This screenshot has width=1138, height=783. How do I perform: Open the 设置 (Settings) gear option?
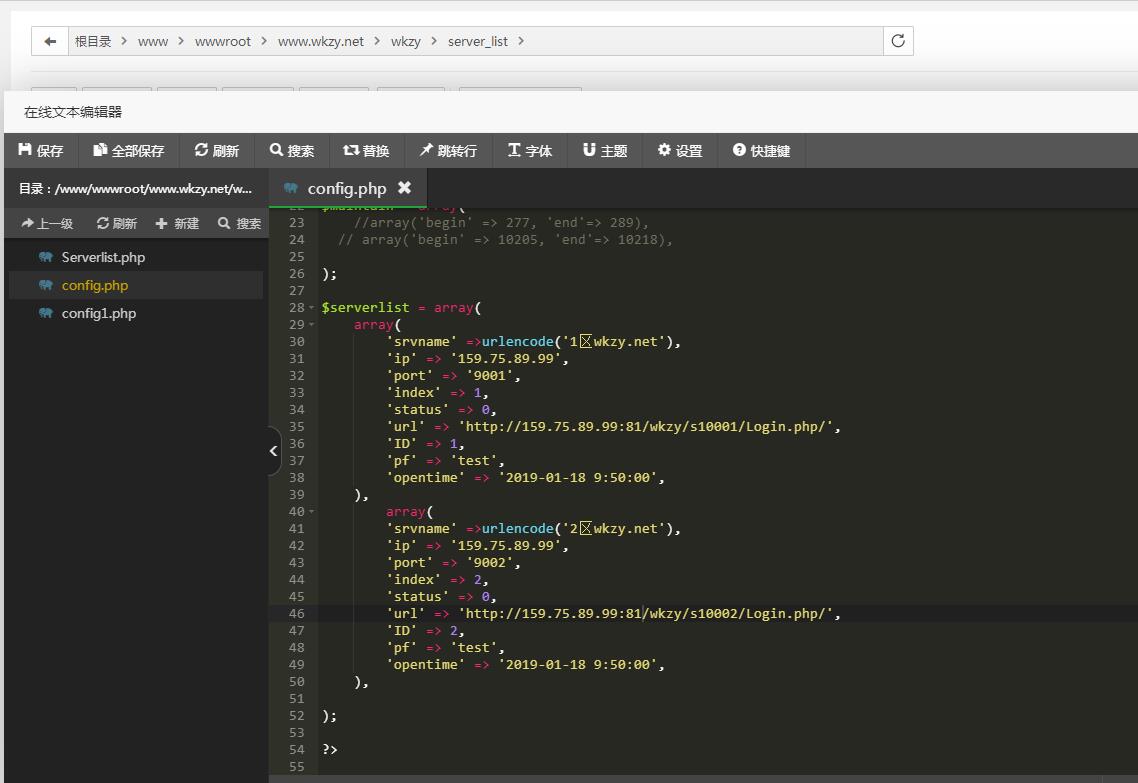coord(680,151)
